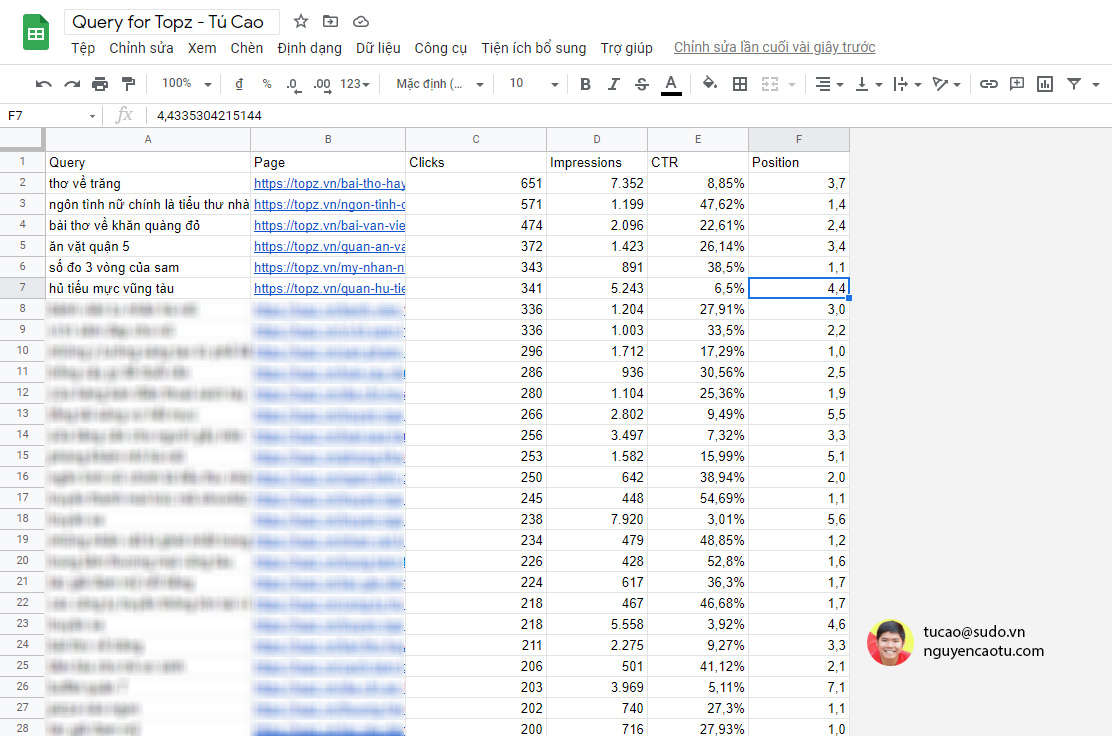Image resolution: width=1112 pixels, height=736 pixels.
Task: Select the Paint format tool
Action: tap(128, 84)
